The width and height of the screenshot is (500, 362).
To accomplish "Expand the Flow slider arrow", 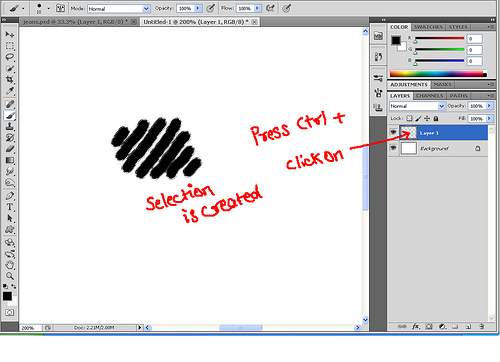I will (258, 8).
